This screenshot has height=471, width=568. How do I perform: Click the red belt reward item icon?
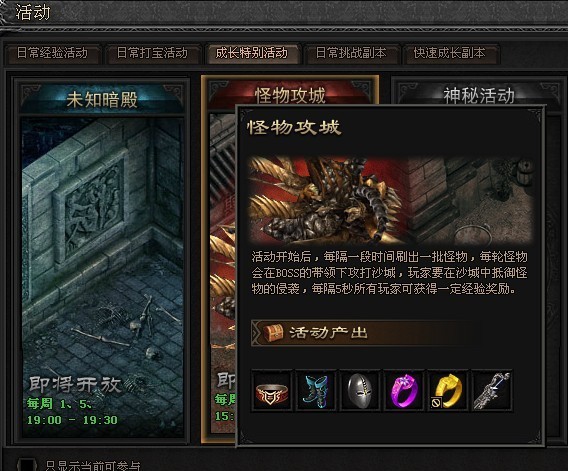272,390
